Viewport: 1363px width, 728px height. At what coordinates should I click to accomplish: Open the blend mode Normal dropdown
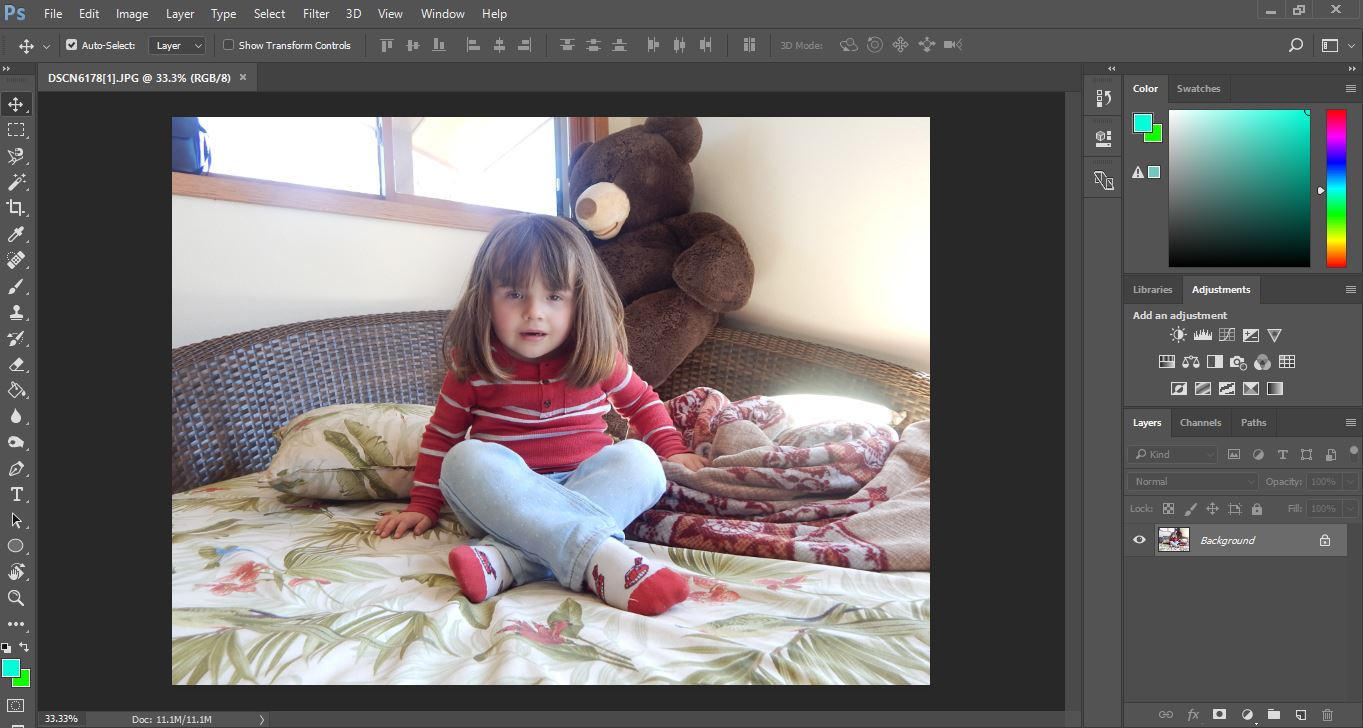1193,481
